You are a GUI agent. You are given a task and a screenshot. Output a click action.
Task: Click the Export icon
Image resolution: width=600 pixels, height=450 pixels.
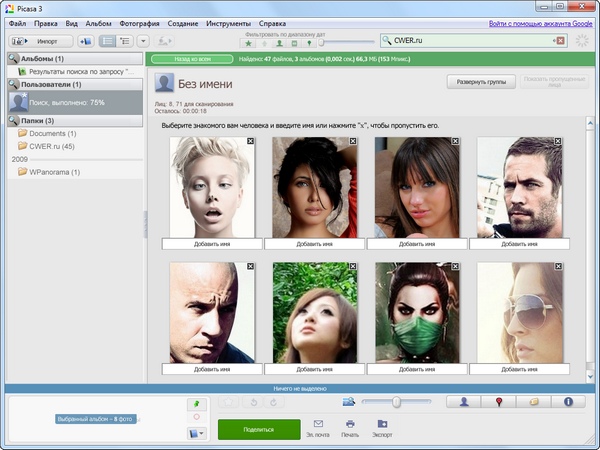(383, 425)
